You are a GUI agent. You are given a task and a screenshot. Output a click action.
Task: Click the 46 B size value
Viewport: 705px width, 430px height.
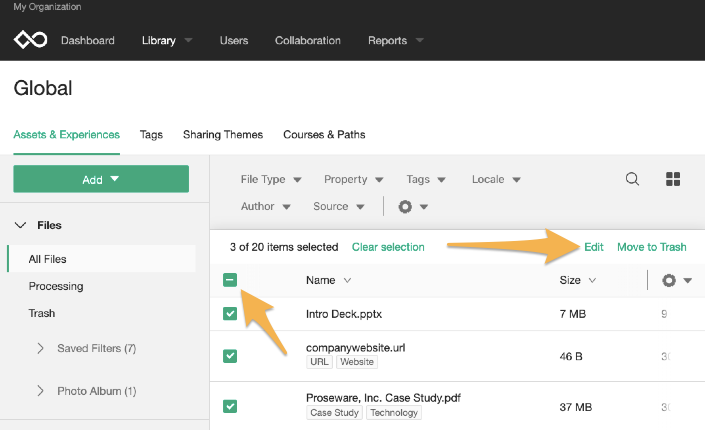(571, 356)
